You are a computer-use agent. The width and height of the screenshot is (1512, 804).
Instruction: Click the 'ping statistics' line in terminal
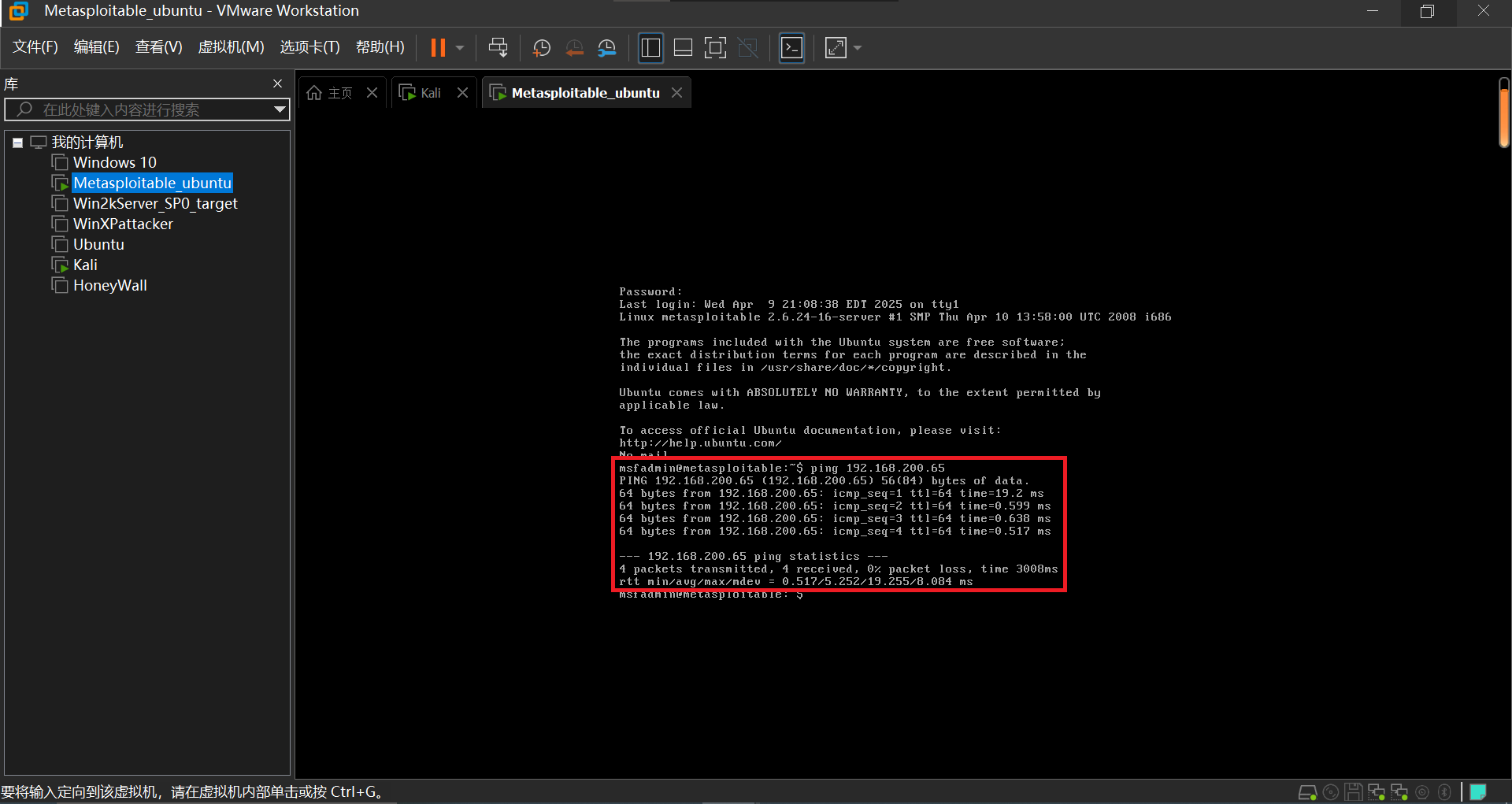tap(754, 557)
